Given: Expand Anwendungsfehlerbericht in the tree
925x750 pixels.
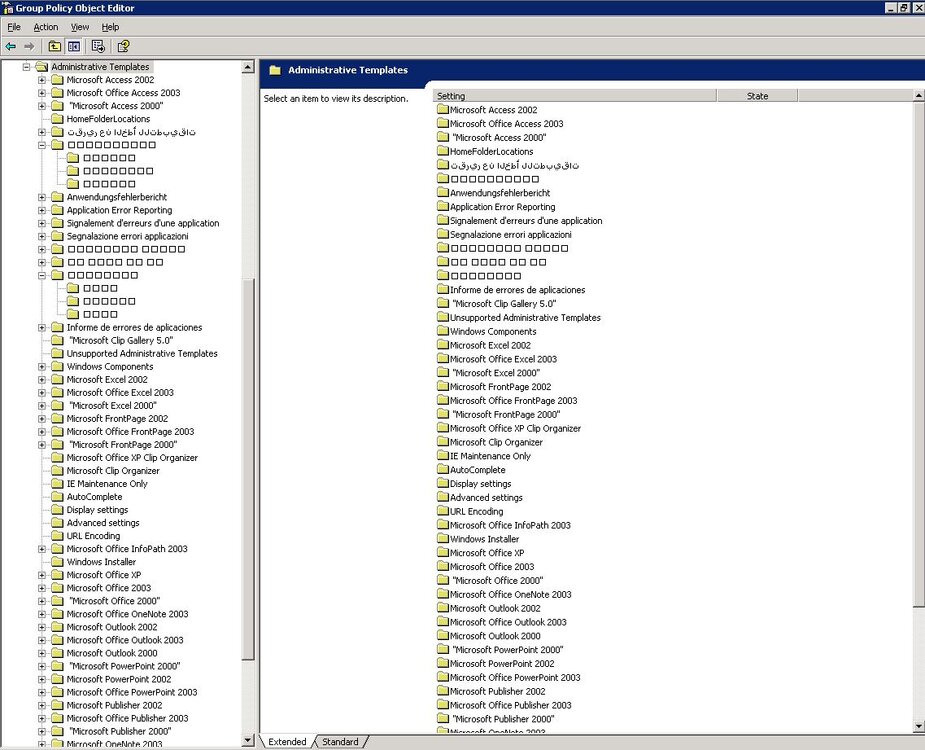Looking at the screenshot, I should point(42,197).
